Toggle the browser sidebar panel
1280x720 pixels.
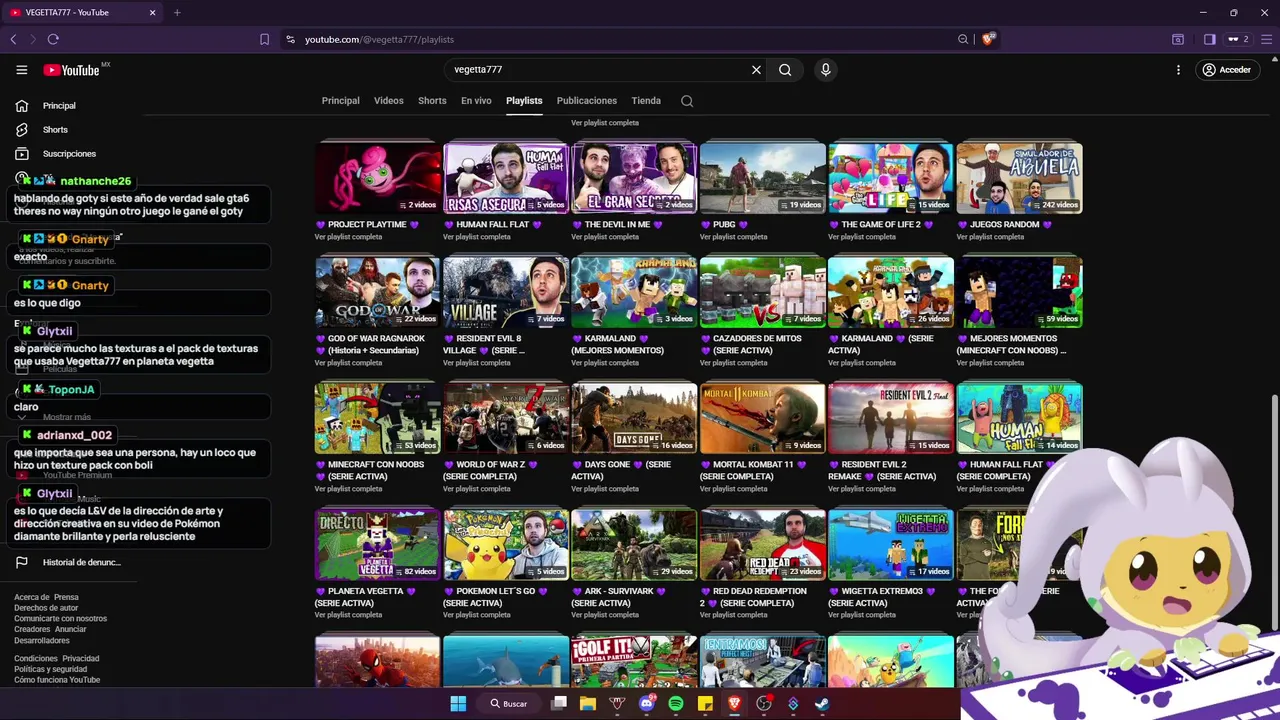pos(1209,39)
